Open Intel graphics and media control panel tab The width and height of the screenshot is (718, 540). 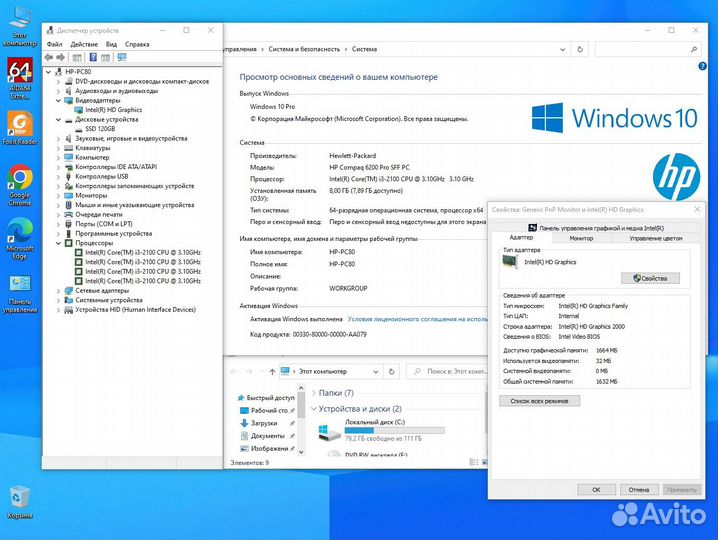coord(596,228)
